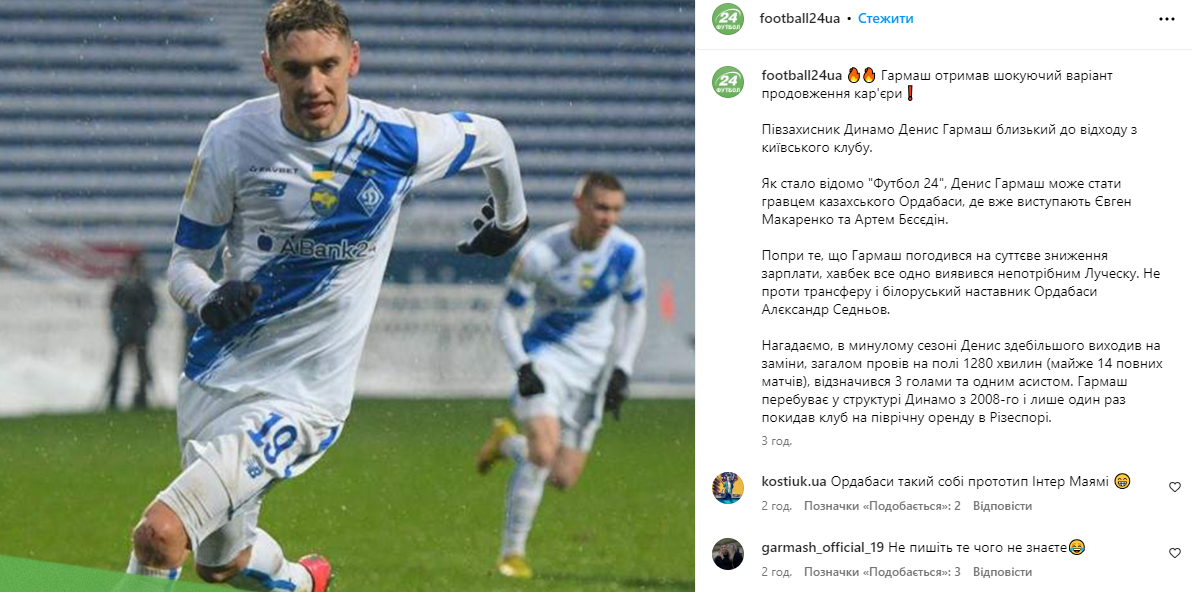The height and width of the screenshot is (592, 1192).
Task: Like the kostiuk.ua comment with heart icon
Action: 1175,487
